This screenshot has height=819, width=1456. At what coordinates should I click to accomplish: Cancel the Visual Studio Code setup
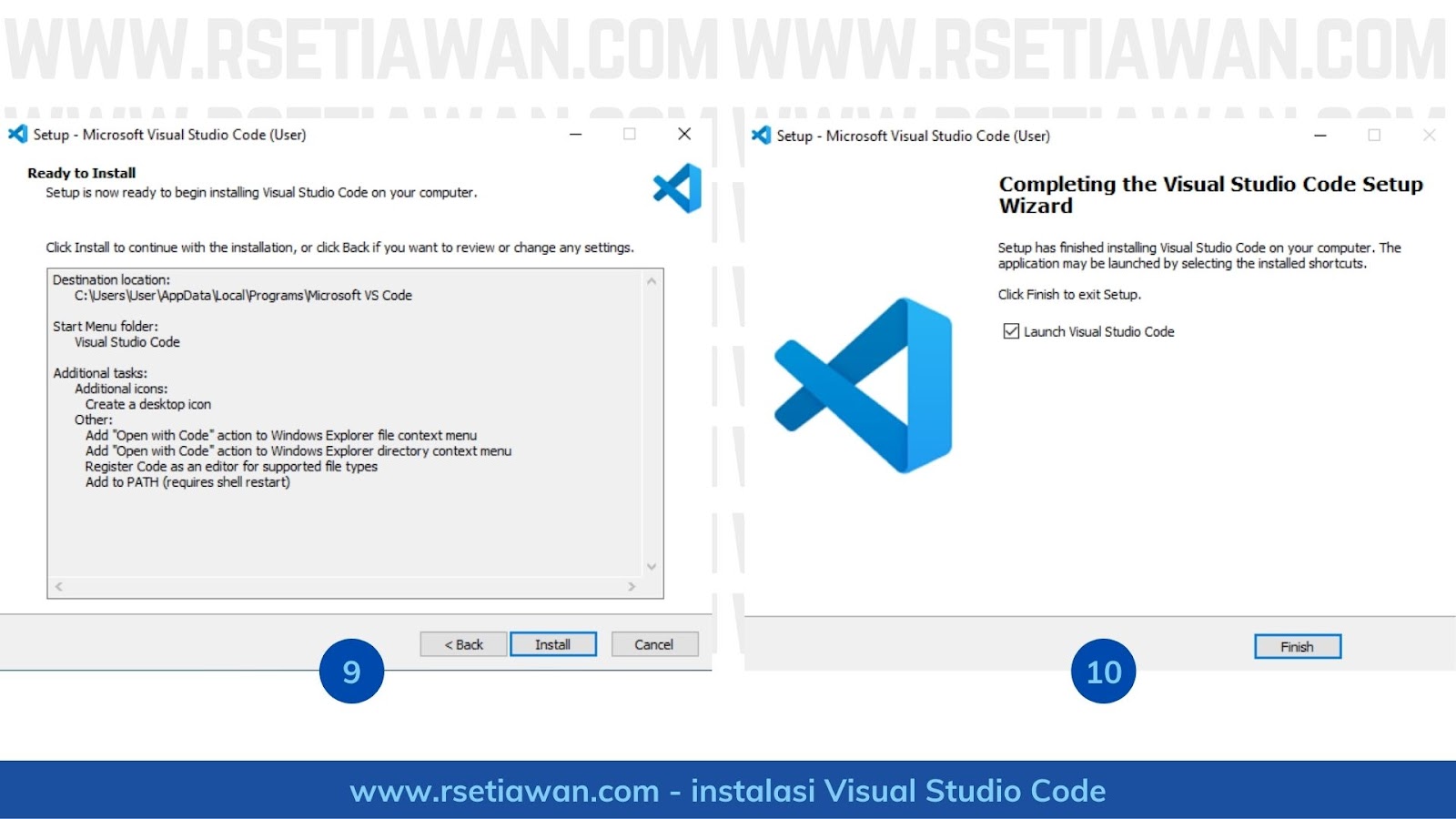coord(654,644)
